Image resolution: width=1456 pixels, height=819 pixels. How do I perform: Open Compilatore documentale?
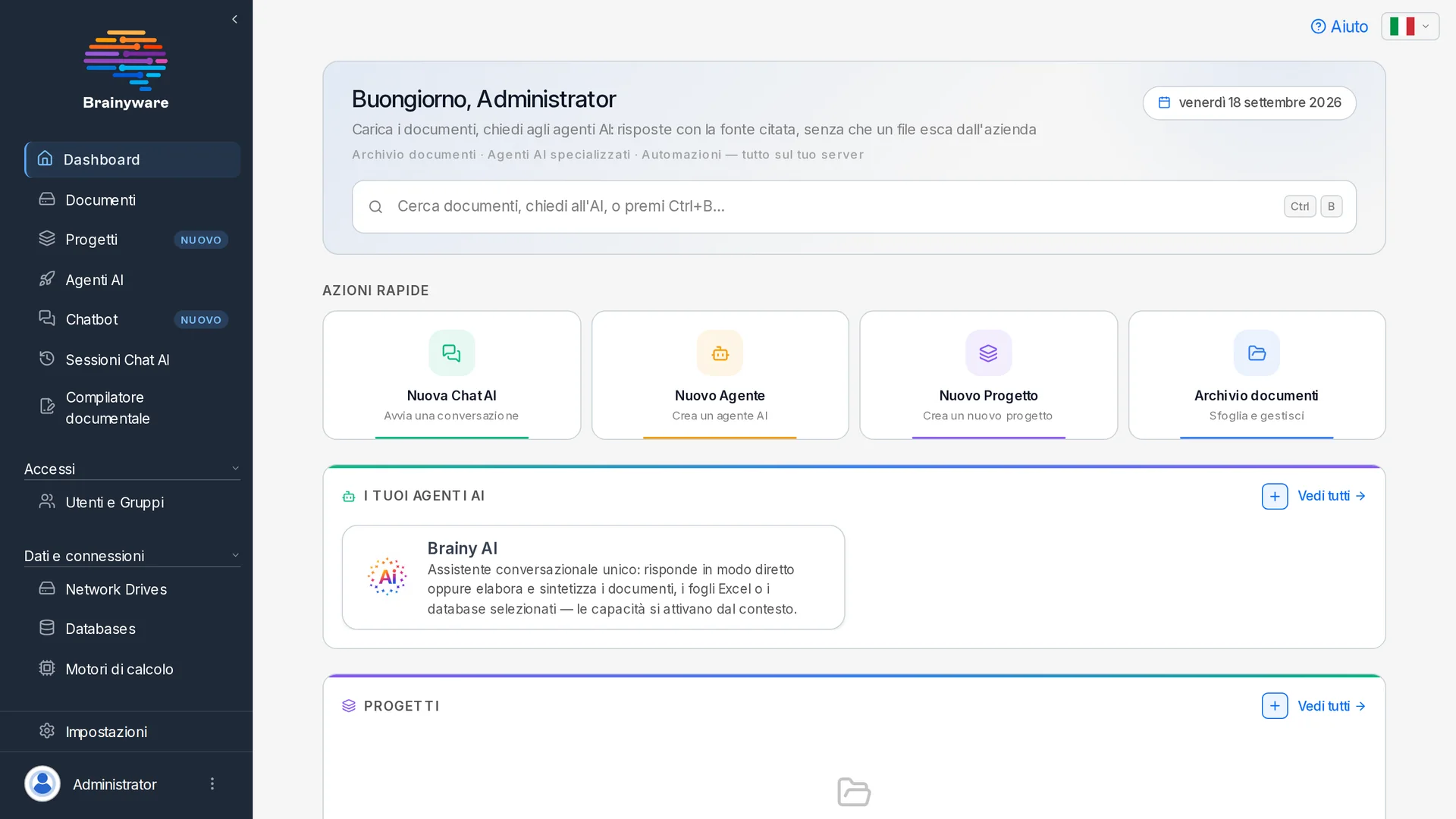pyautogui.click(x=133, y=408)
